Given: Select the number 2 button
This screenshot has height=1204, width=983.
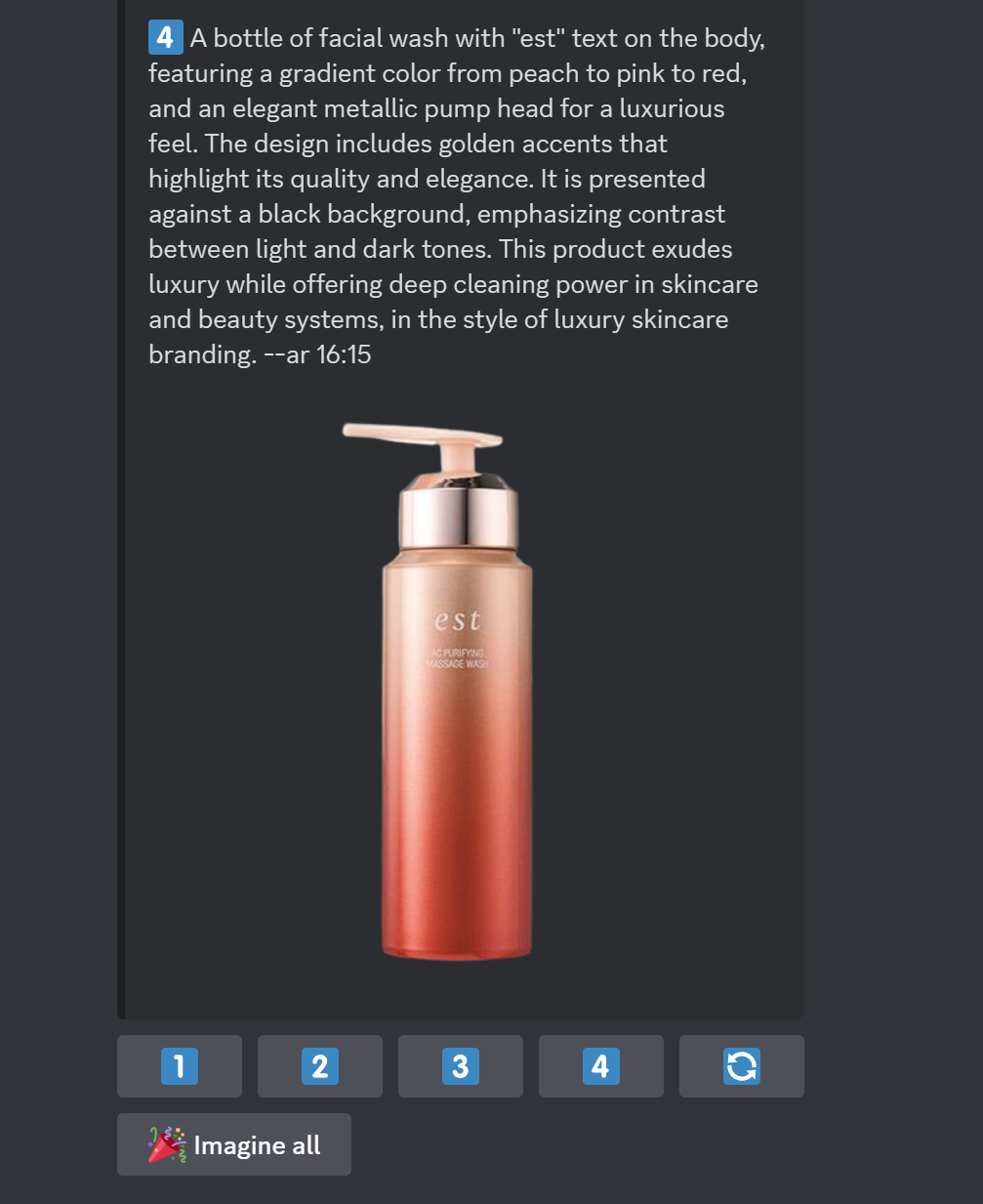Looking at the screenshot, I should point(320,1066).
